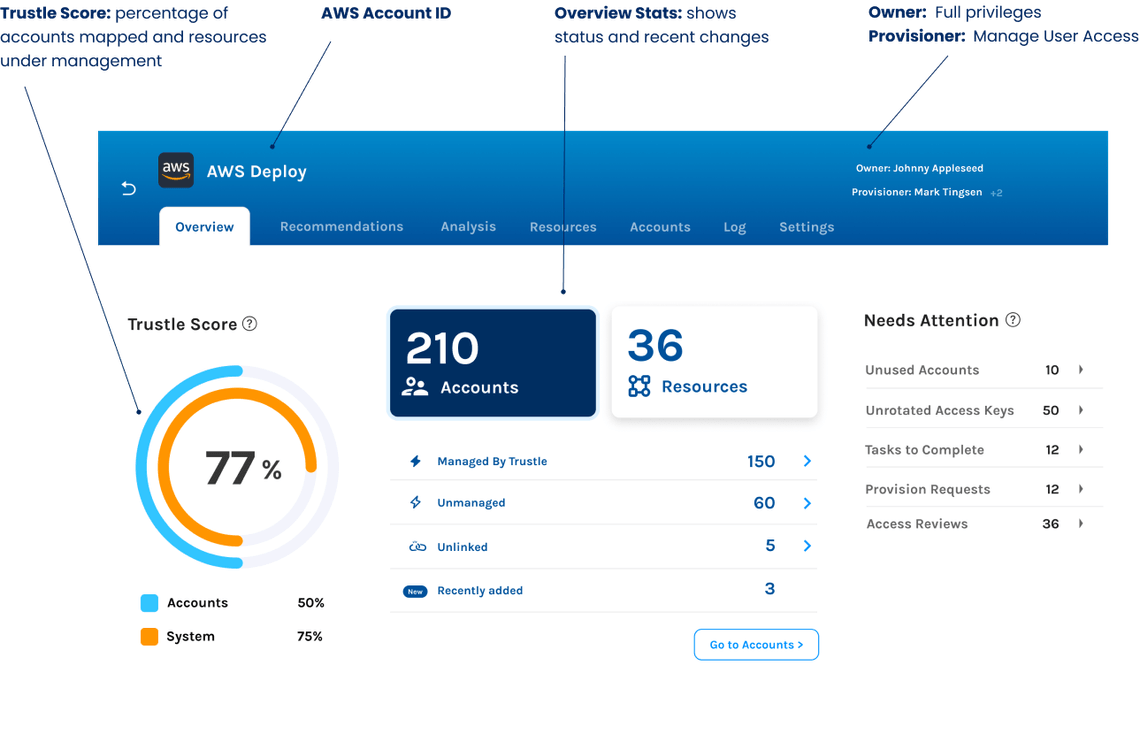Viewport: 1140px width, 749px height.
Task: Expand the Unrotated Access Keys arrow
Action: (x=1081, y=410)
